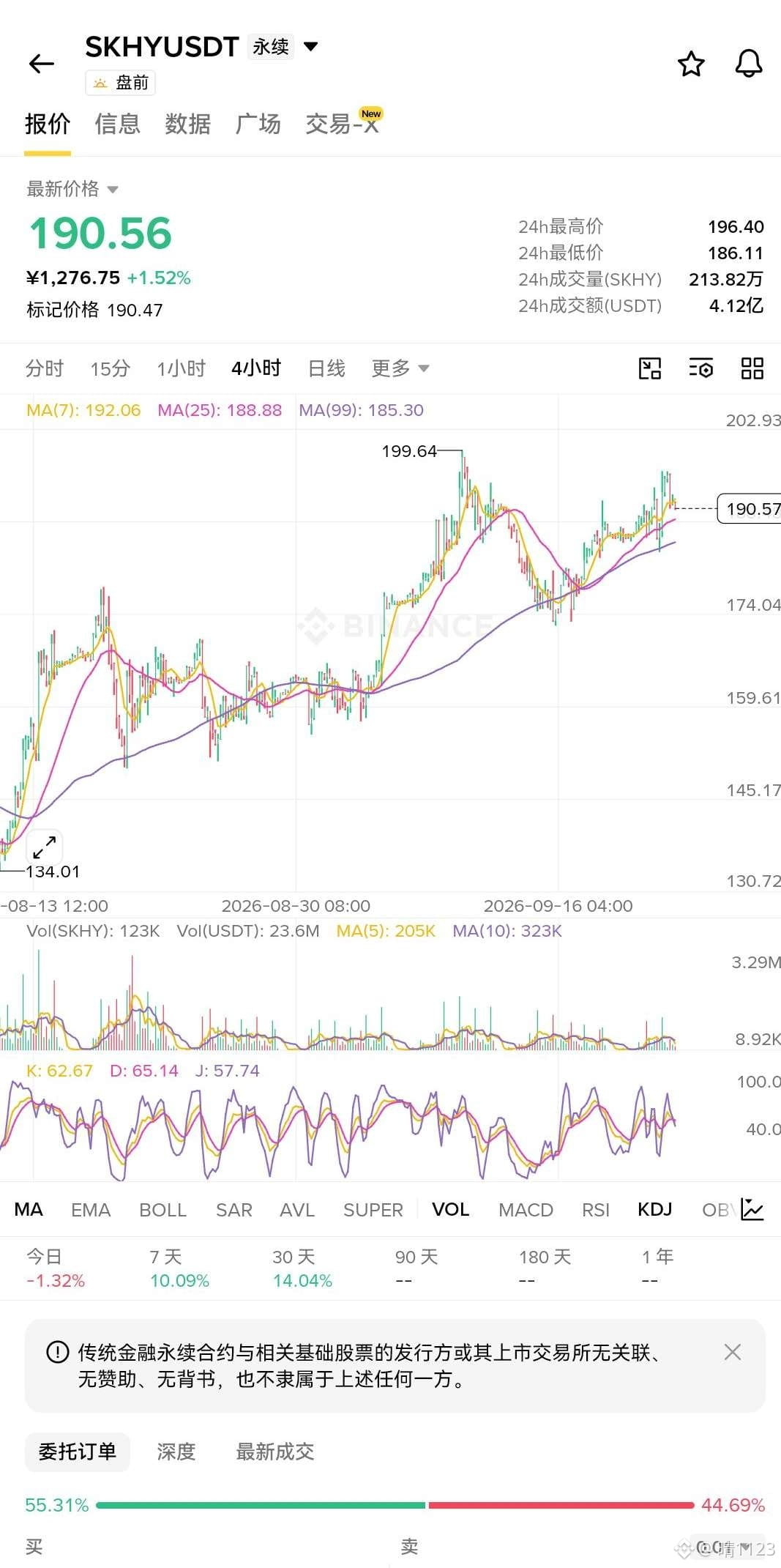Viewport: 781px width, 1568px height.
Task: Open chart drawing tools icon
Action: pos(650,368)
